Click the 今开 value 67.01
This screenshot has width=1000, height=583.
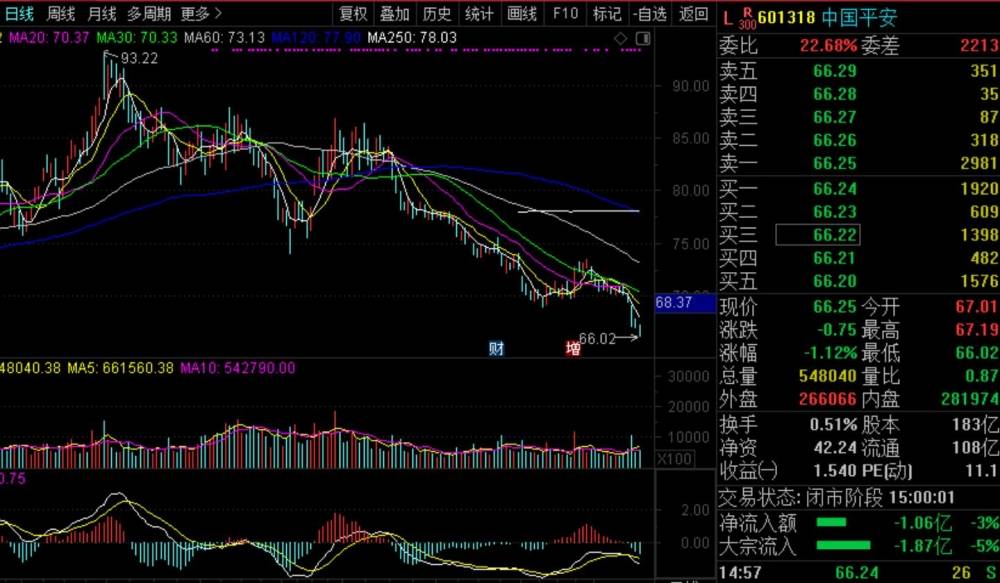click(x=976, y=307)
